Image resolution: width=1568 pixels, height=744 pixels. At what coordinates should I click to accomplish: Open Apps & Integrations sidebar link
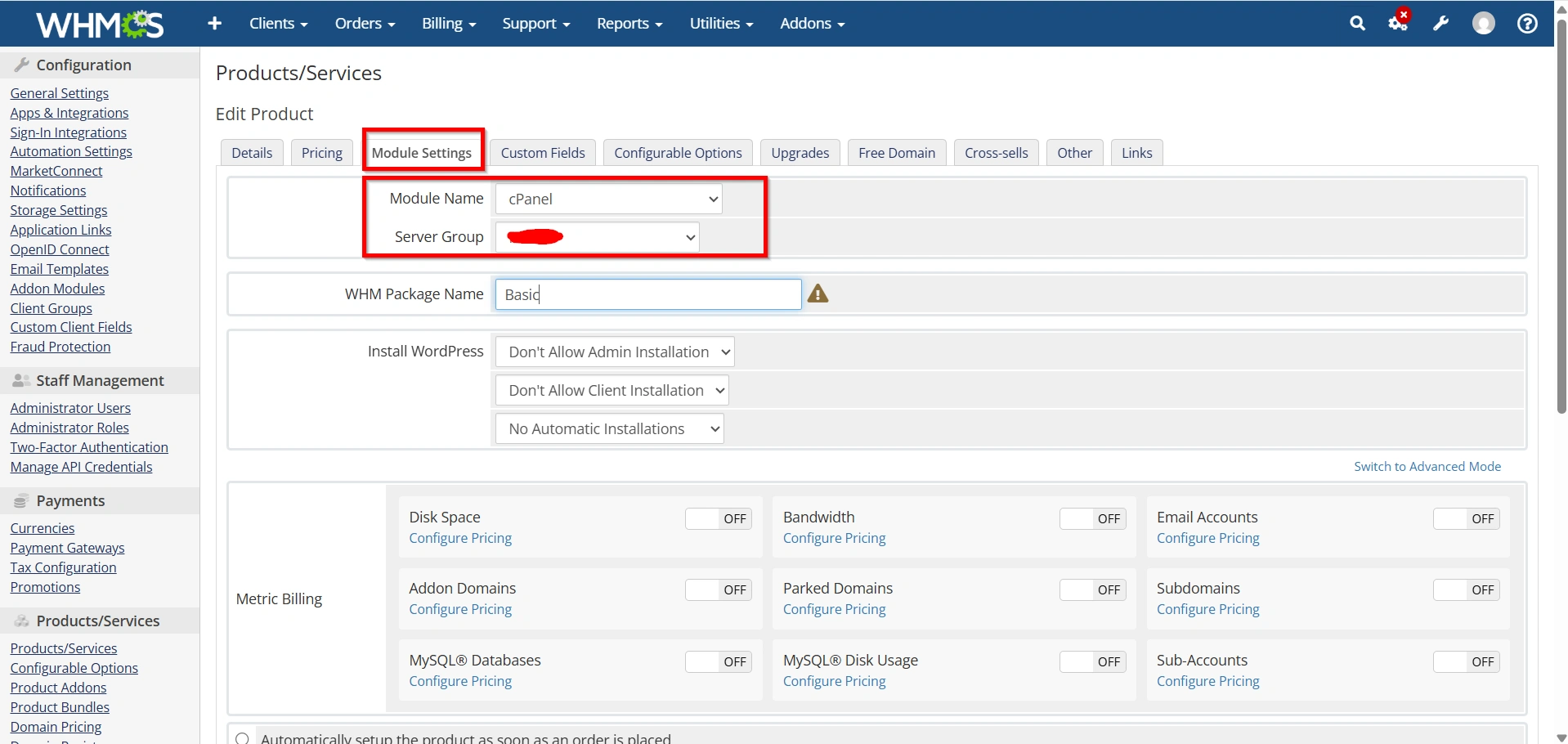click(x=69, y=113)
